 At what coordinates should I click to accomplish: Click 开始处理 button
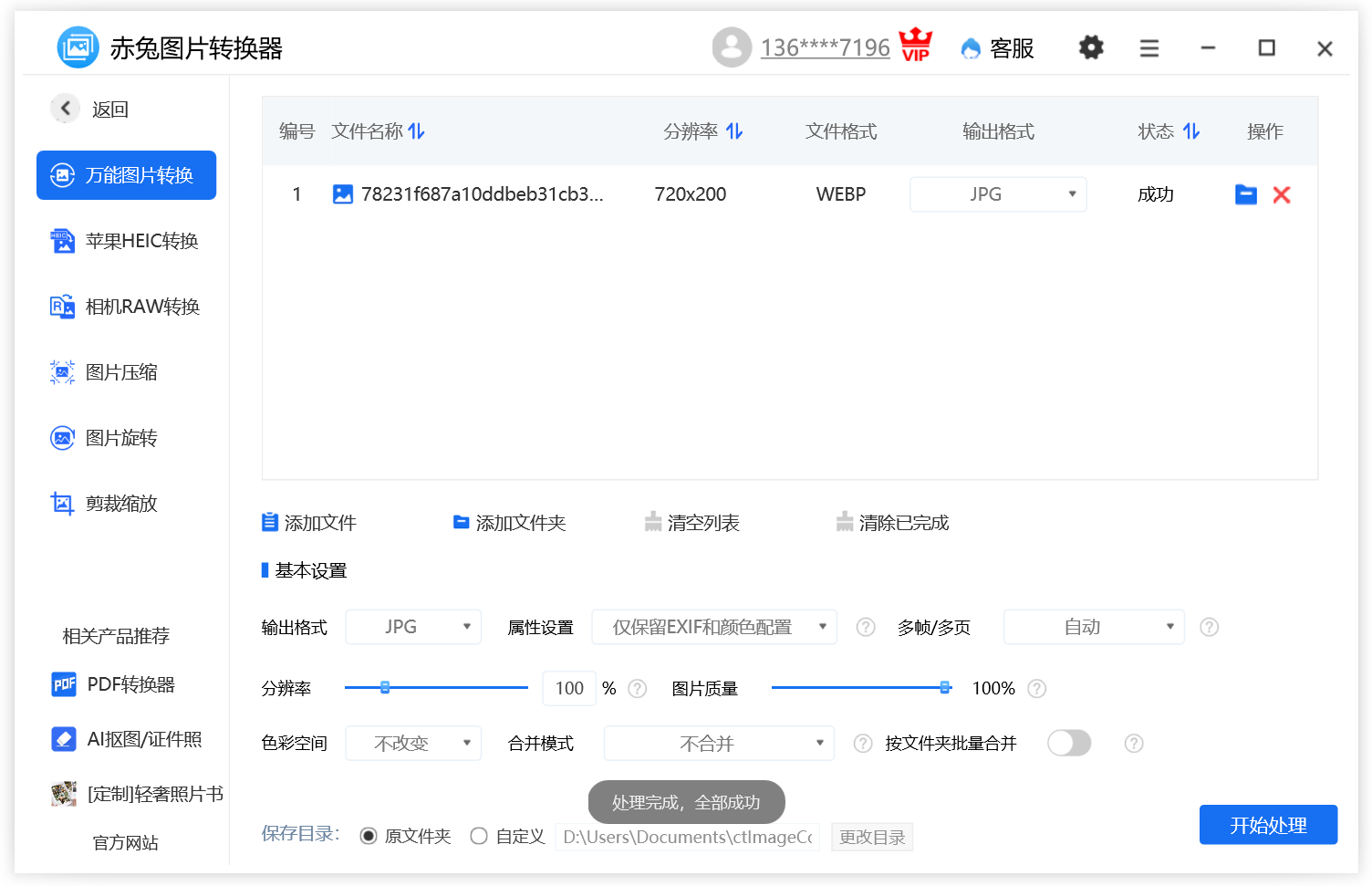point(1268,825)
